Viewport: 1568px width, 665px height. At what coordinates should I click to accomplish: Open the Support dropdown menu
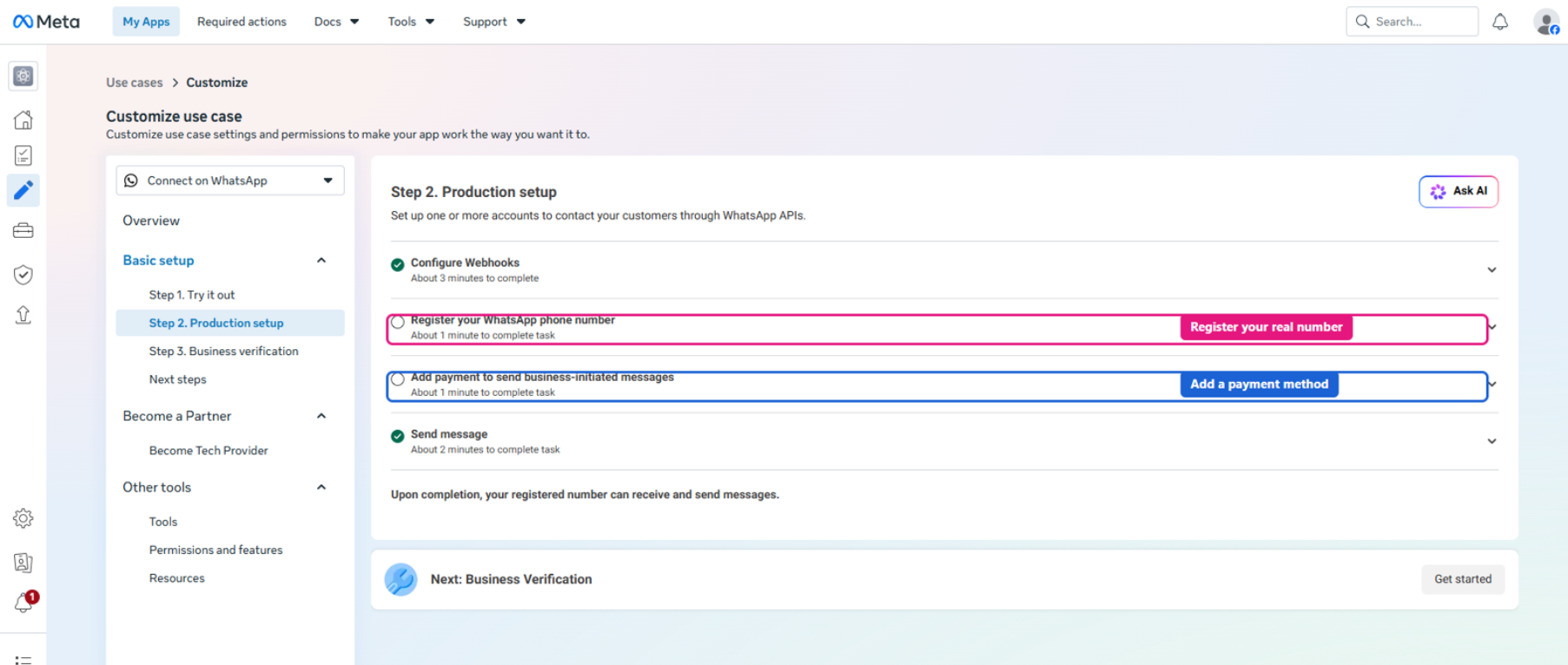coord(494,22)
